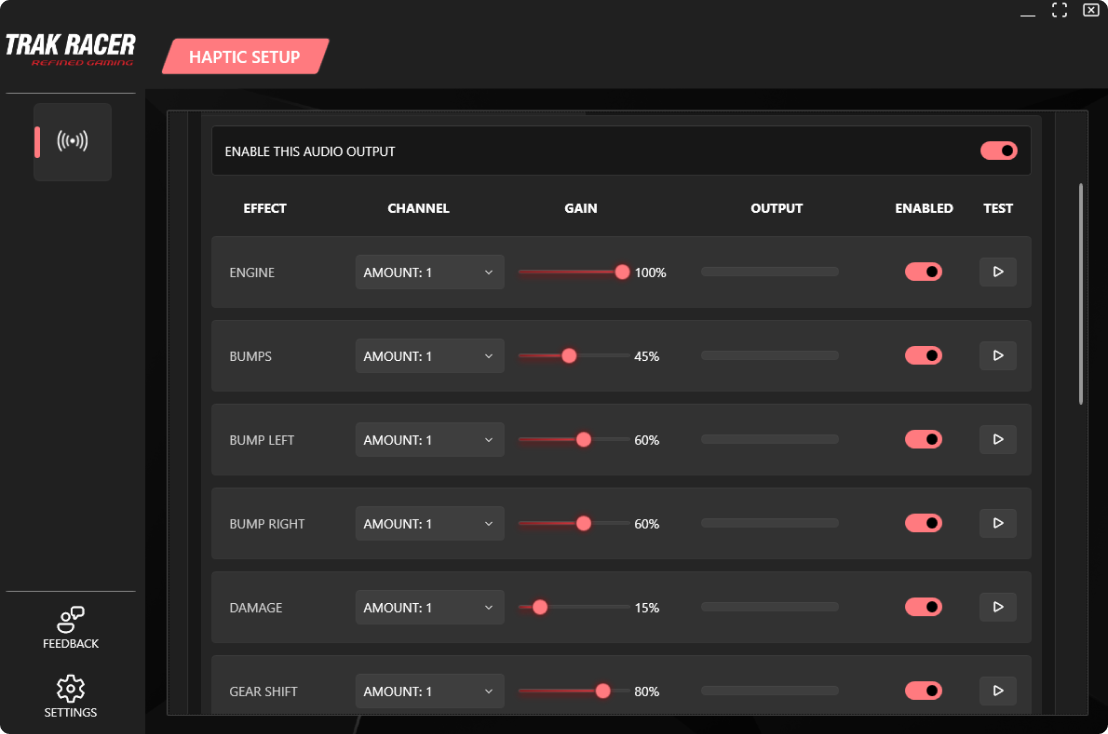Disable the ENGINE effect toggle

(923, 272)
